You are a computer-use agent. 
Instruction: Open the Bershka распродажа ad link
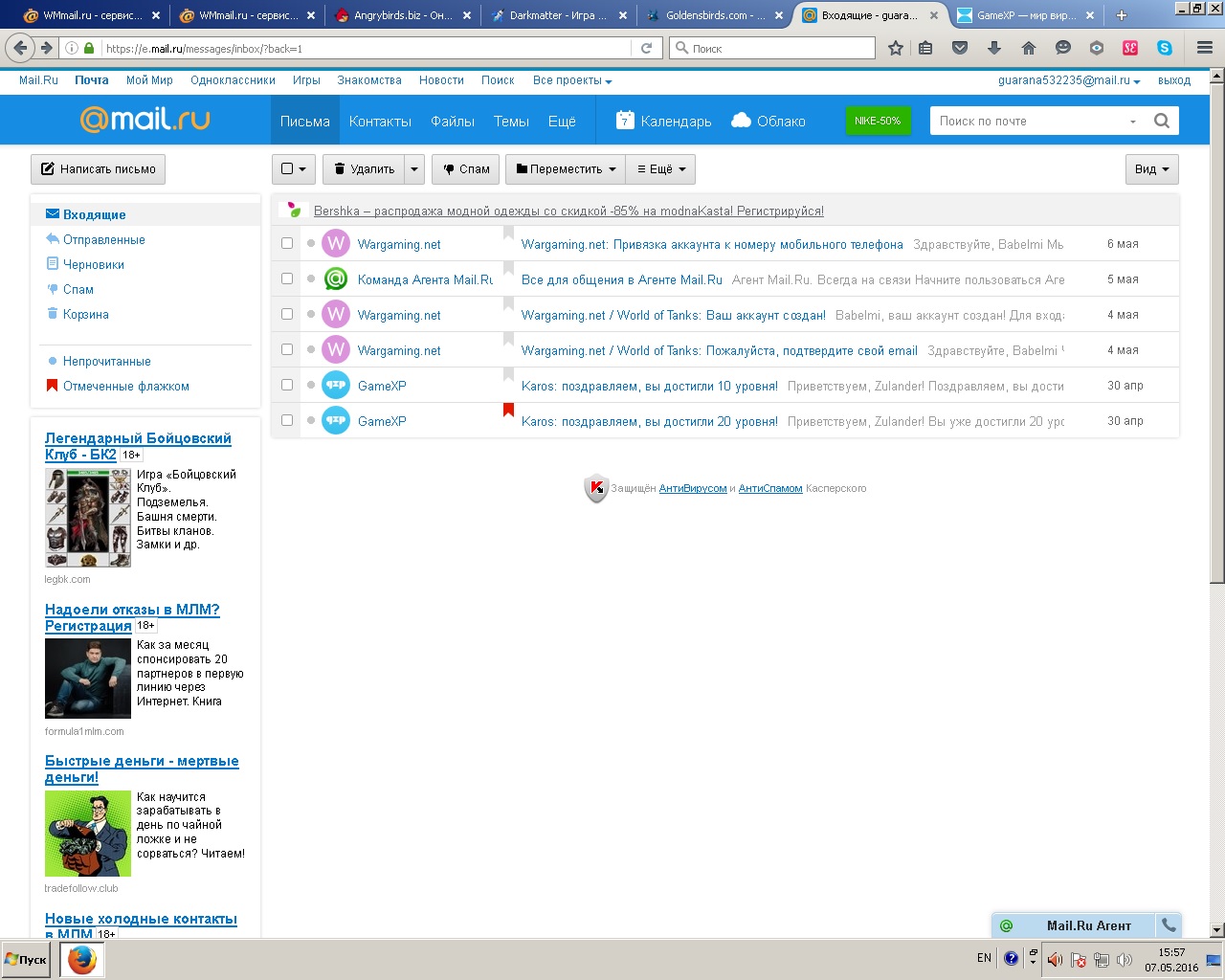point(568,211)
